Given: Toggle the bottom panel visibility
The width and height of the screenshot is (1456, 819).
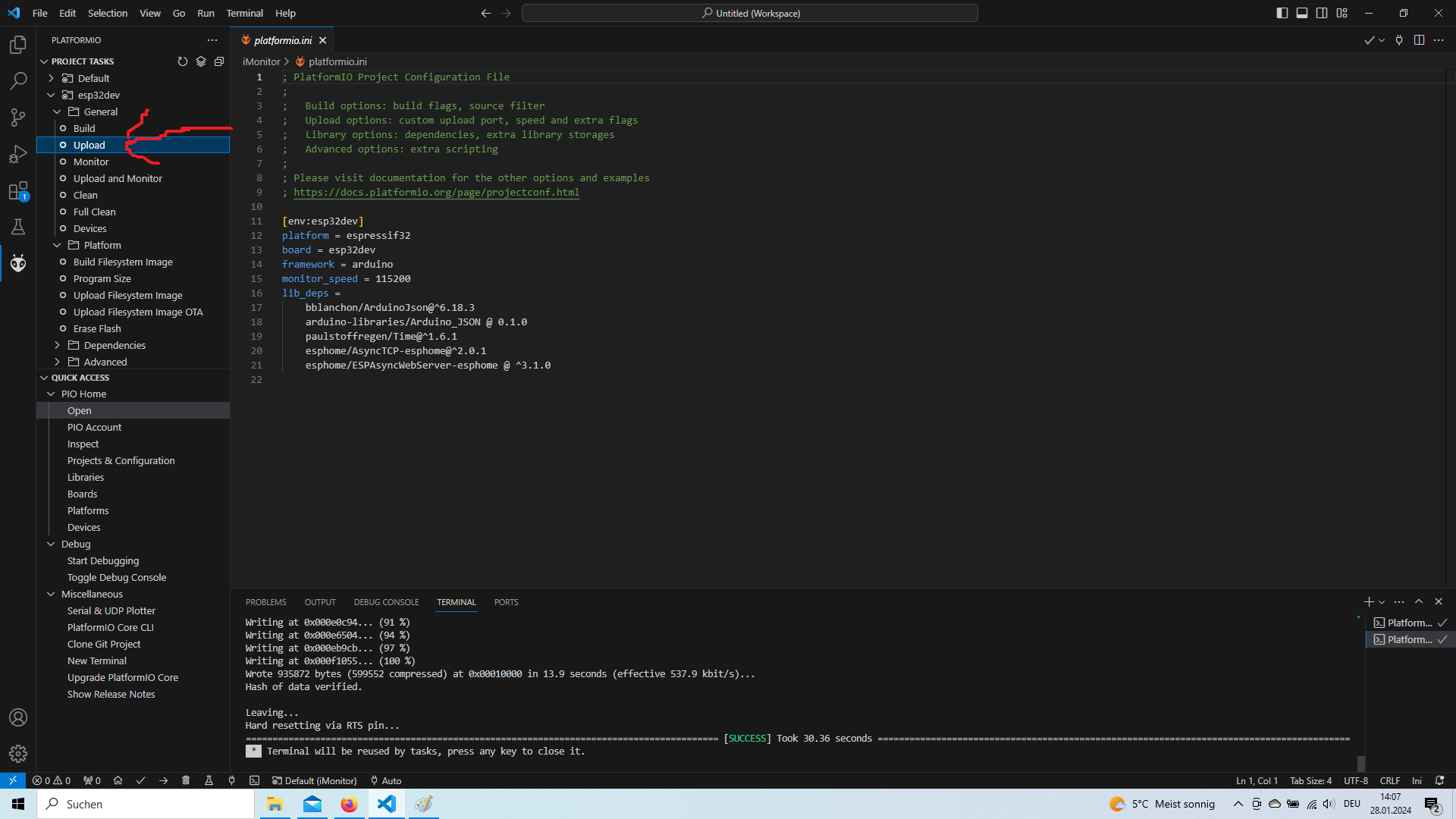Looking at the screenshot, I should pyautogui.click(x=1302, y=13).
